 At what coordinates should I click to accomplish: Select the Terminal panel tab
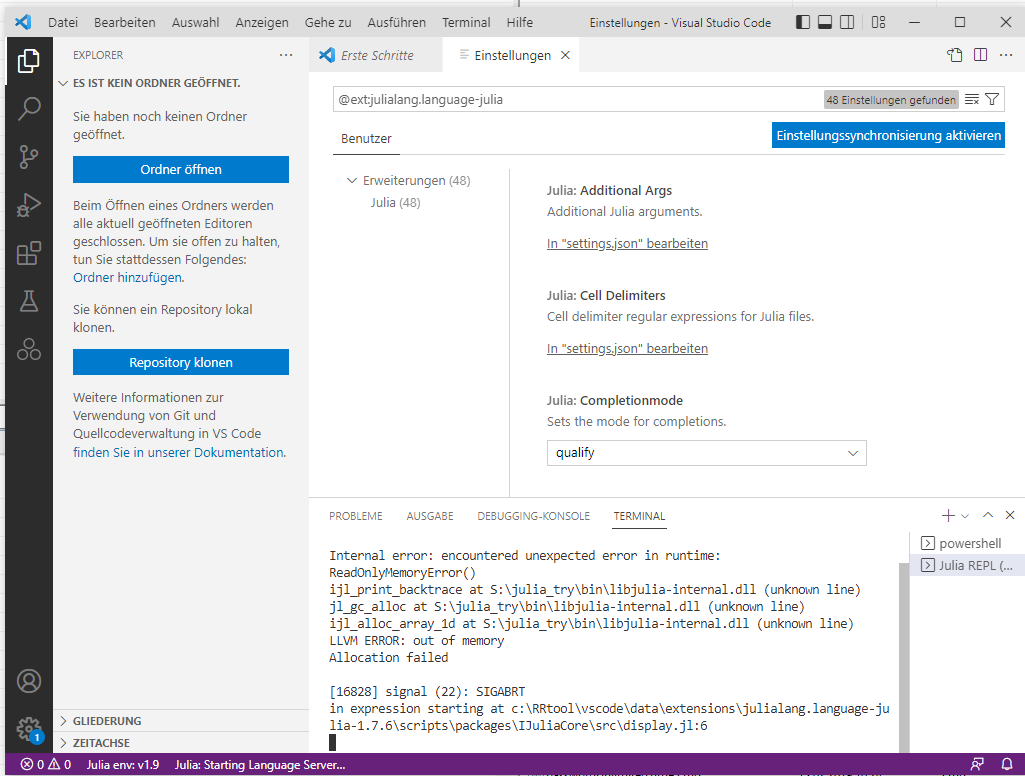(x=639, y=516)
